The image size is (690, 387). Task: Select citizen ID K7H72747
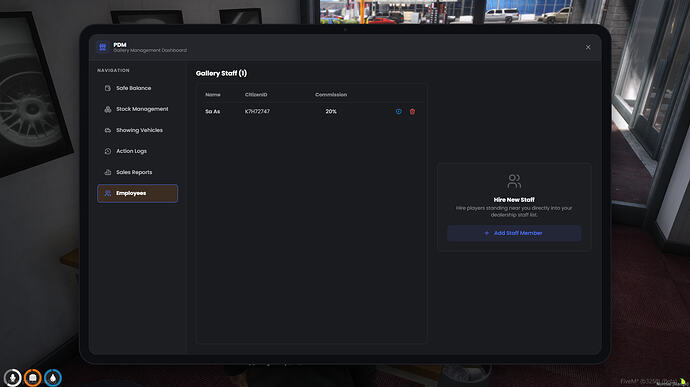point(257,111)
